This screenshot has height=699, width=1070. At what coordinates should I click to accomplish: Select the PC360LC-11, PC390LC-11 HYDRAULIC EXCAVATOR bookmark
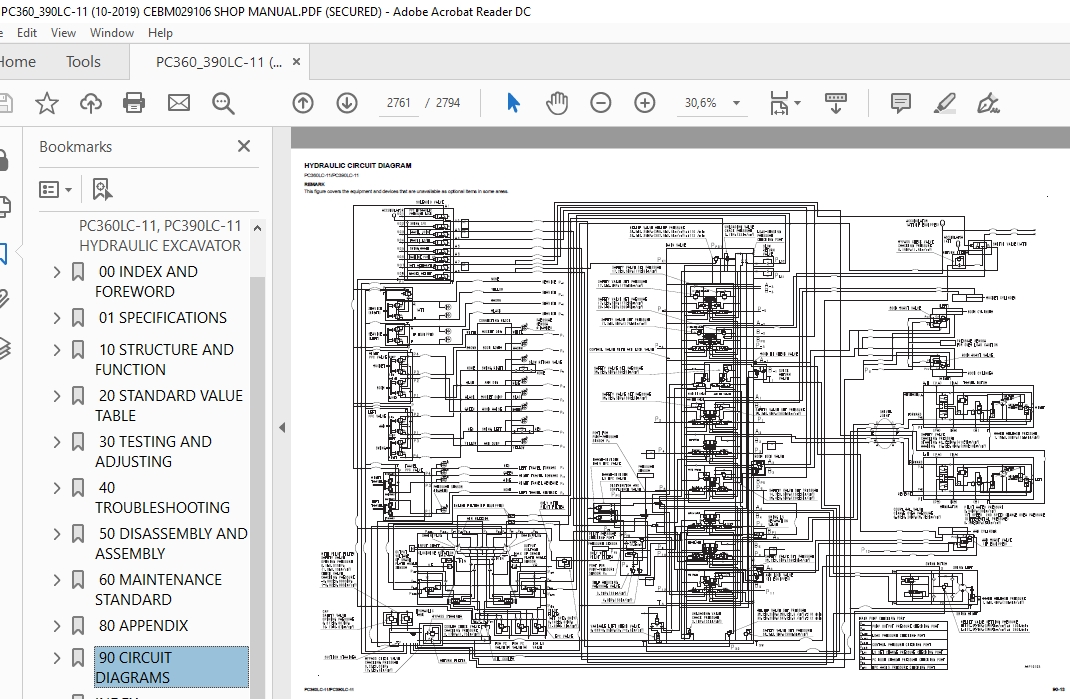coord(160,236)
